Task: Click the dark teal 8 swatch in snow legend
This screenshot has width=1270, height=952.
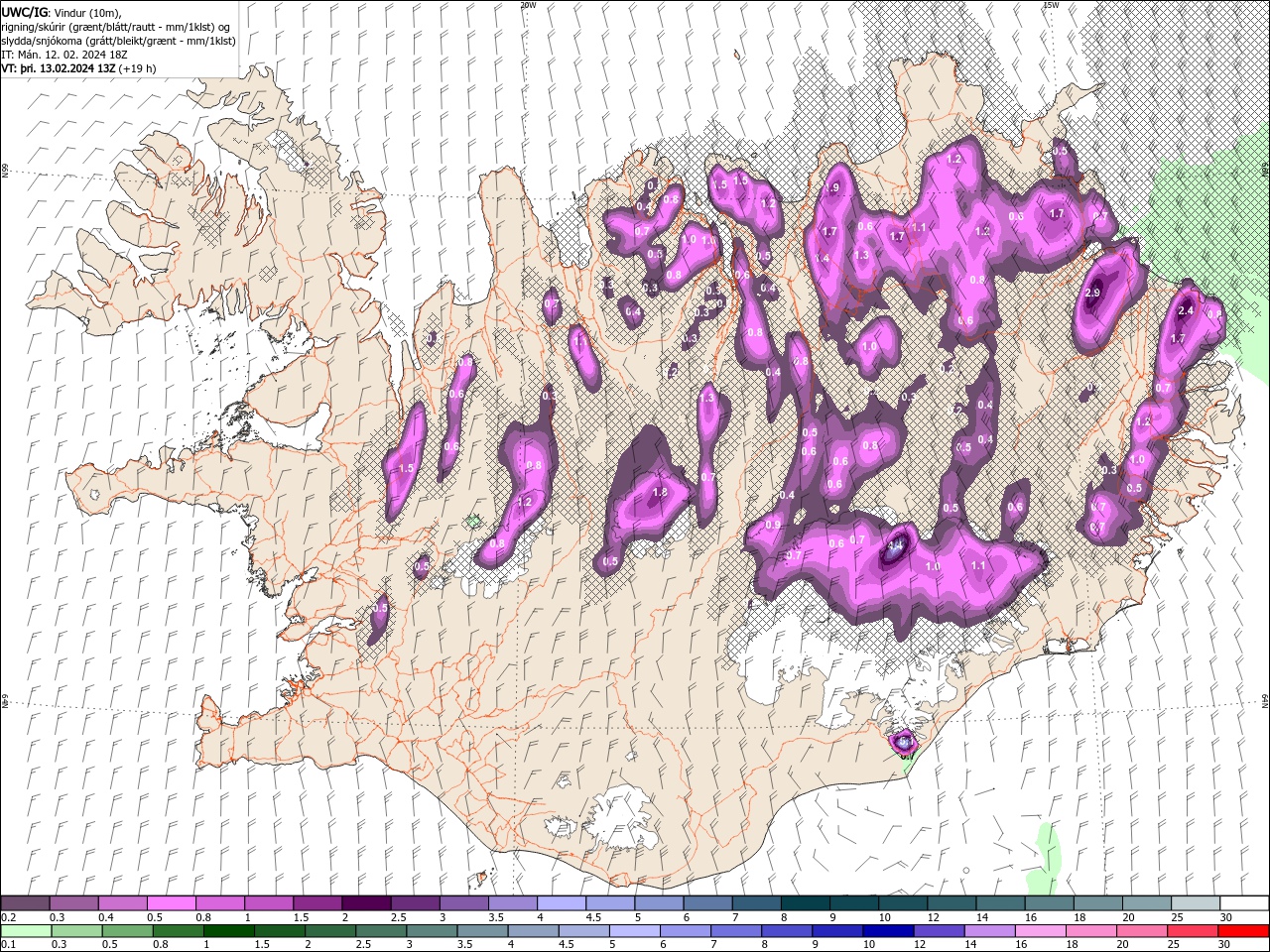Action: click(806, 903)
